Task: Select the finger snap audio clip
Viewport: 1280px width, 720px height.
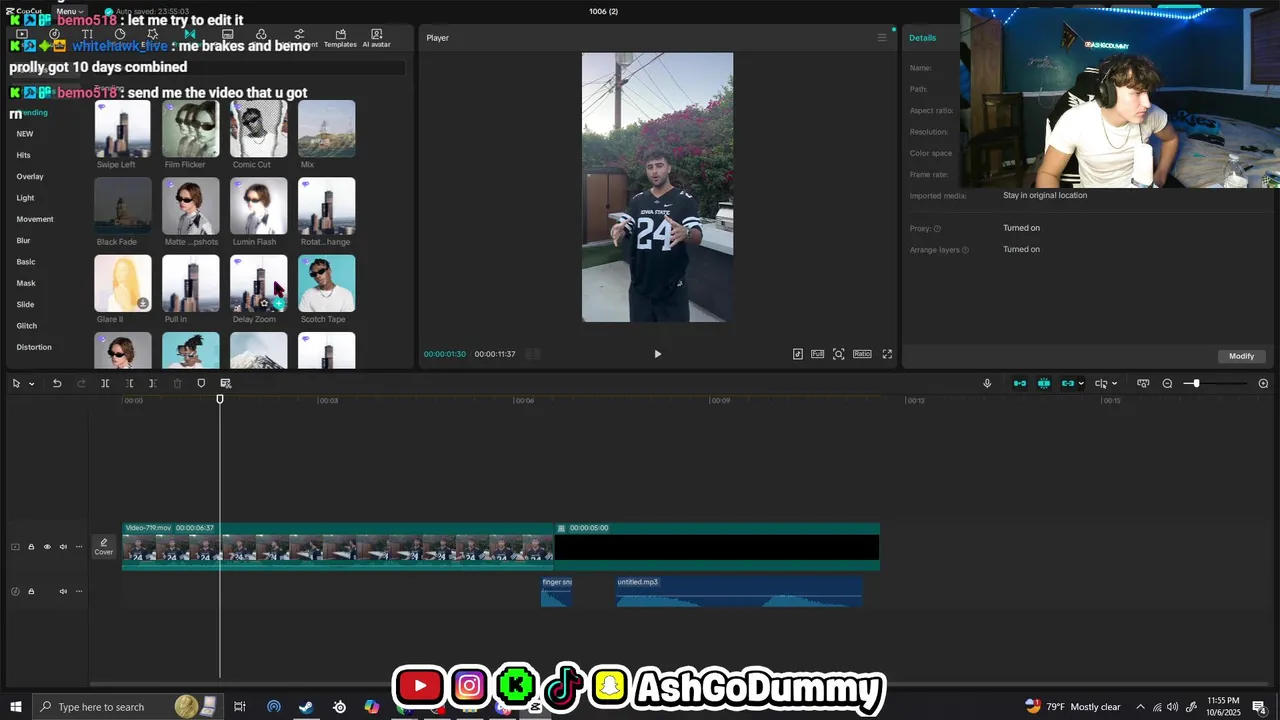Action: [557, 591]
